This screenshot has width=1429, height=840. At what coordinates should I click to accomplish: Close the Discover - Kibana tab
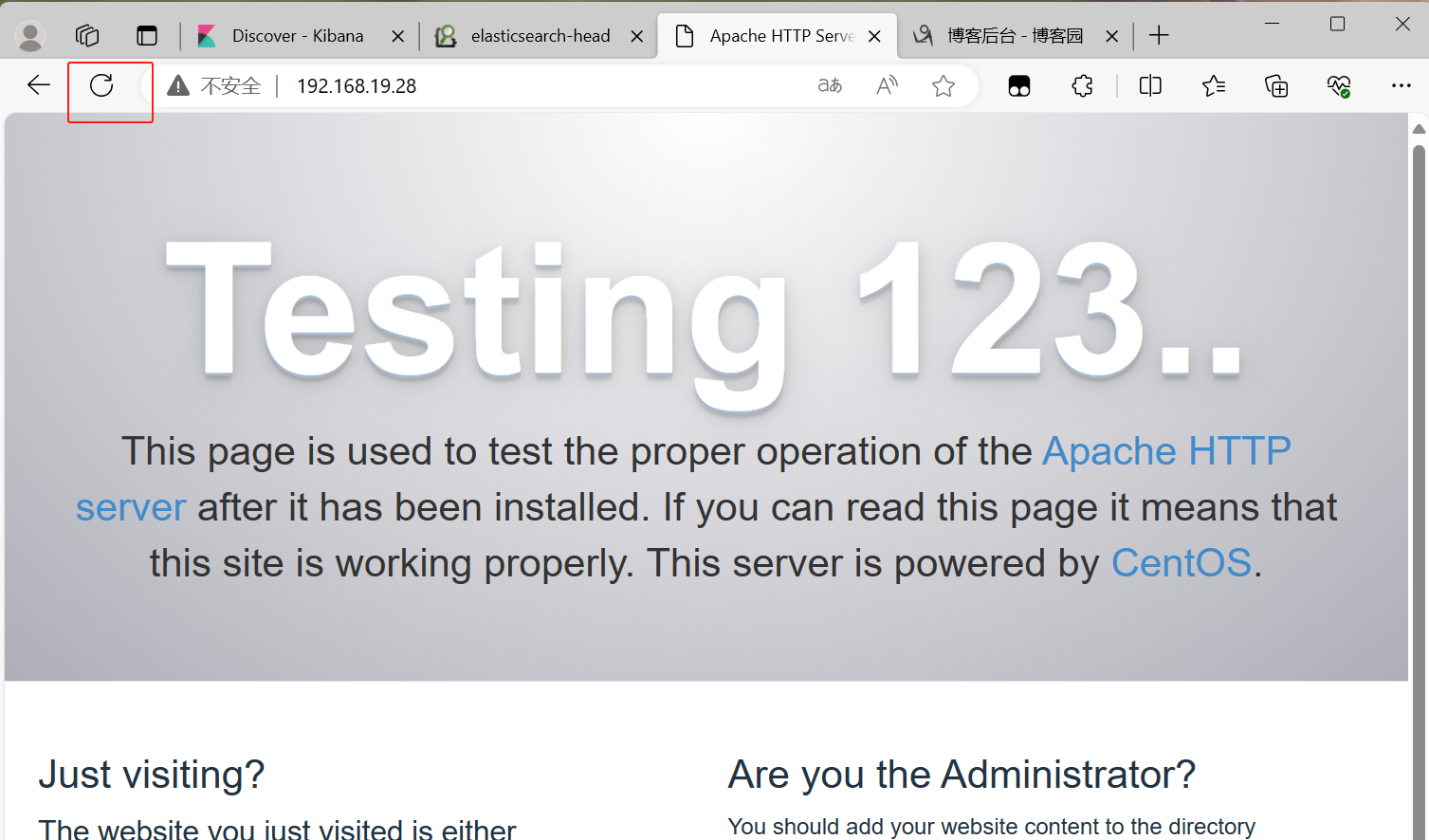click(x=398, y=36)
